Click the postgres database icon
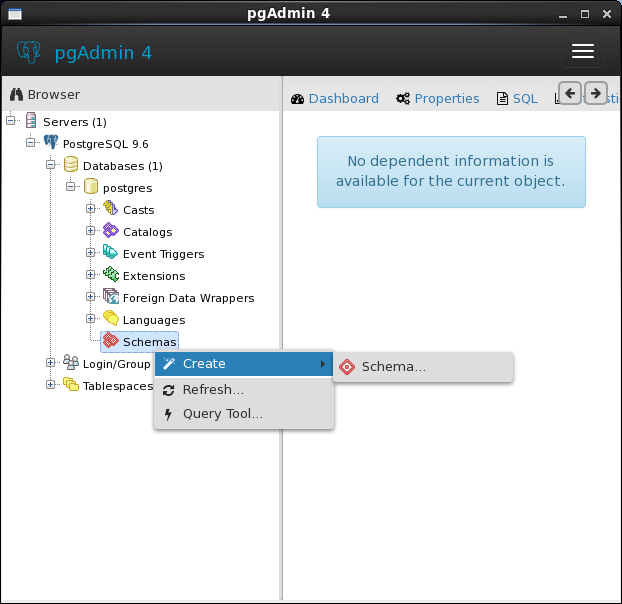This screenshot has height=604, width=622. (91, 186)
